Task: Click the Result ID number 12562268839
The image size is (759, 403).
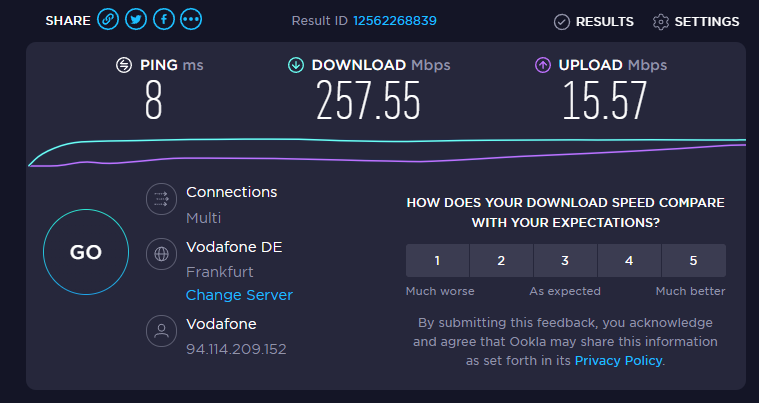Action: 366,20
